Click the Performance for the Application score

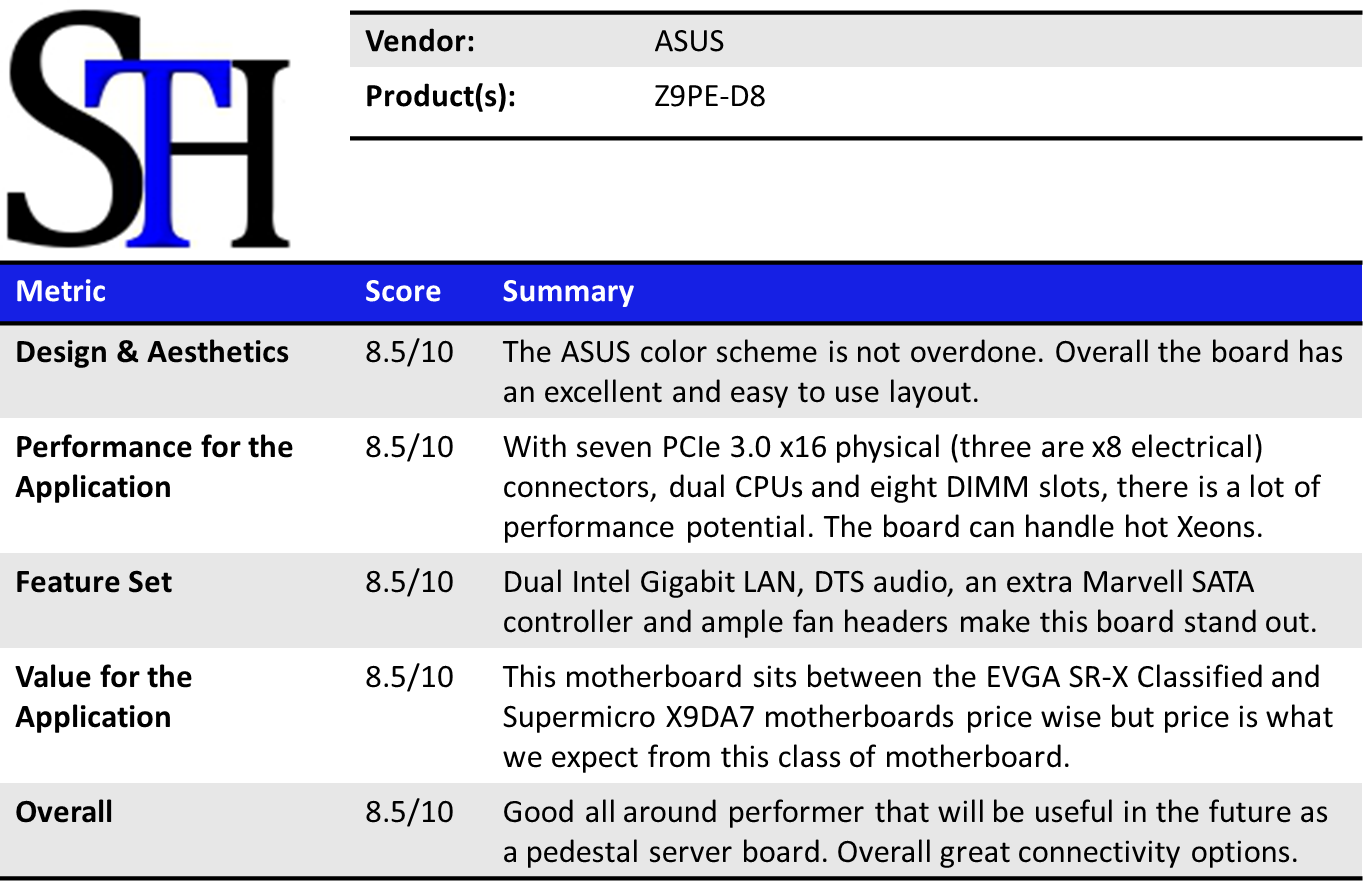tap(409, 447)
